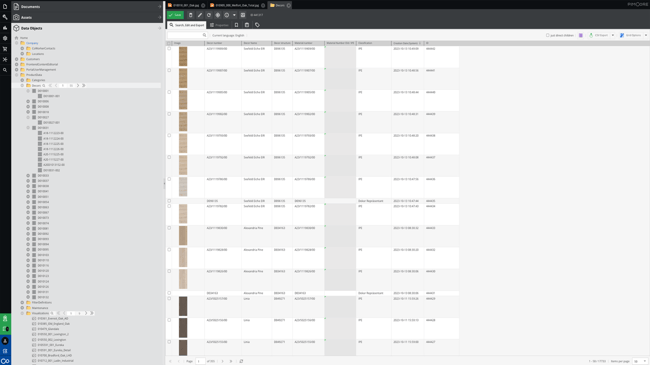Switch to the Search, Edit and Export tab
Screen dimensions: 650x365
[x=187, y=25]
